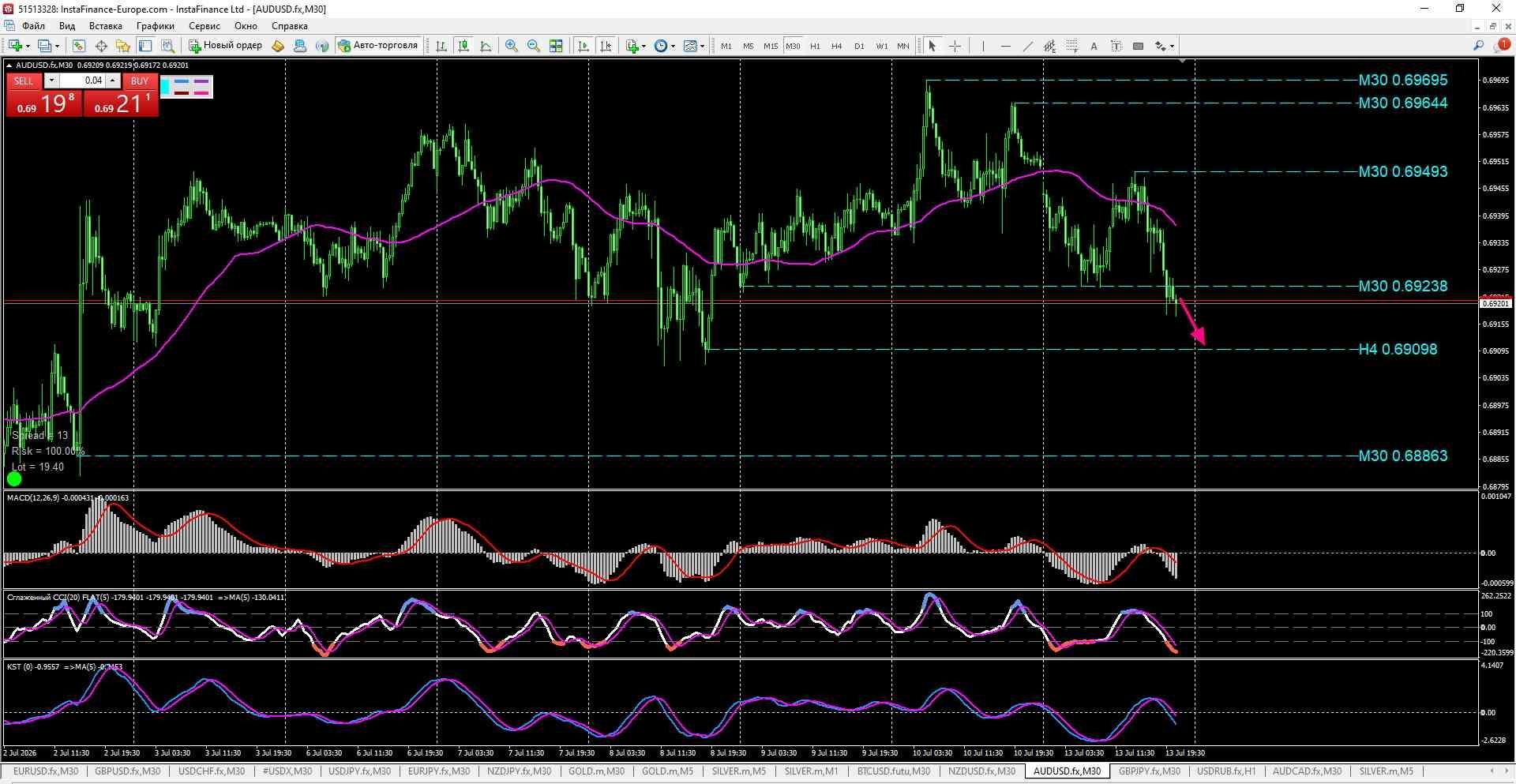Draw a horizontal line
The image size is (1516, 784).
pyautogui.click(x=1005, y=46)
